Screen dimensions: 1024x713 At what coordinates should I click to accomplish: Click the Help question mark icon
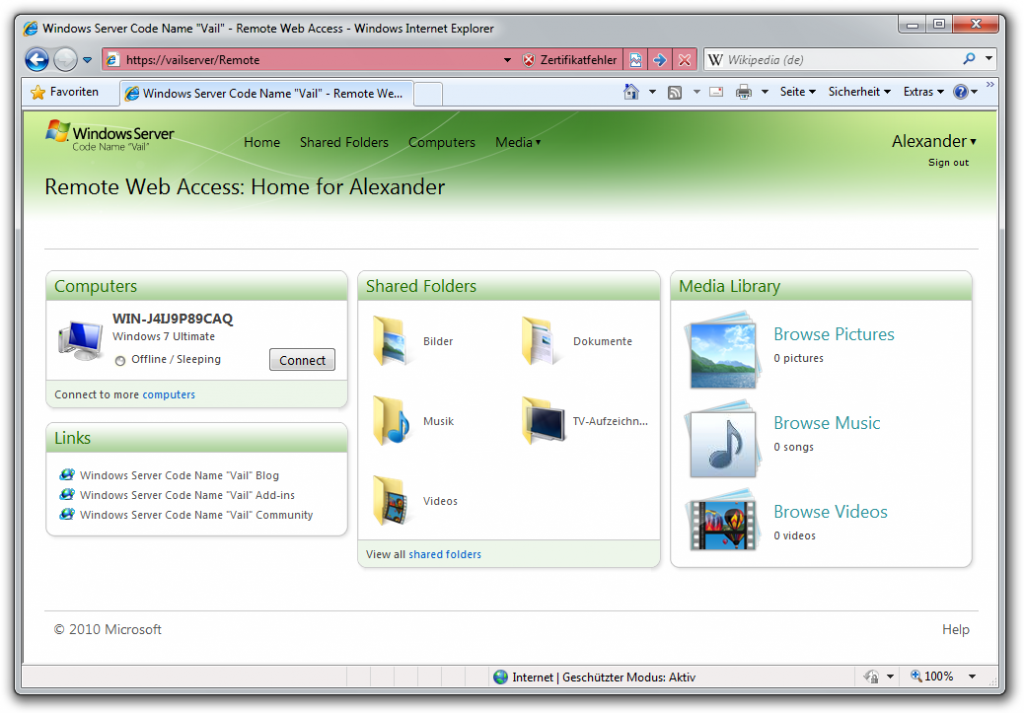click(x=960, y=92)
